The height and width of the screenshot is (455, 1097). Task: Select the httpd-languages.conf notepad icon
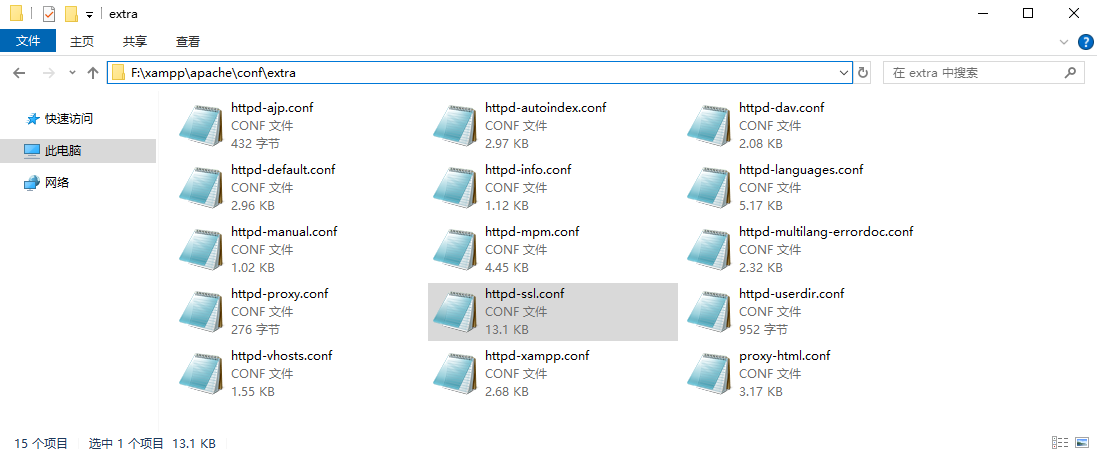(x=709, y=188)
